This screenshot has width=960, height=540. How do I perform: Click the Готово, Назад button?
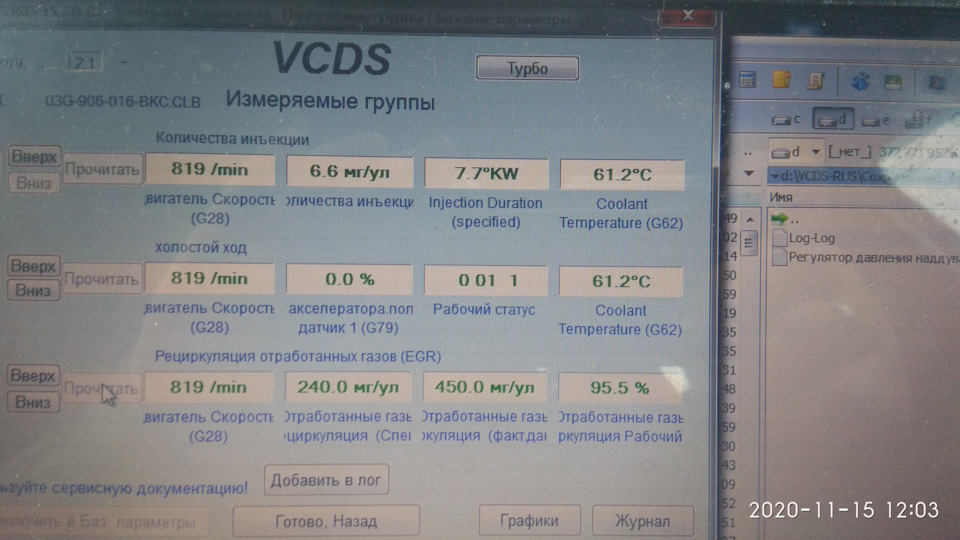(326, 521)
